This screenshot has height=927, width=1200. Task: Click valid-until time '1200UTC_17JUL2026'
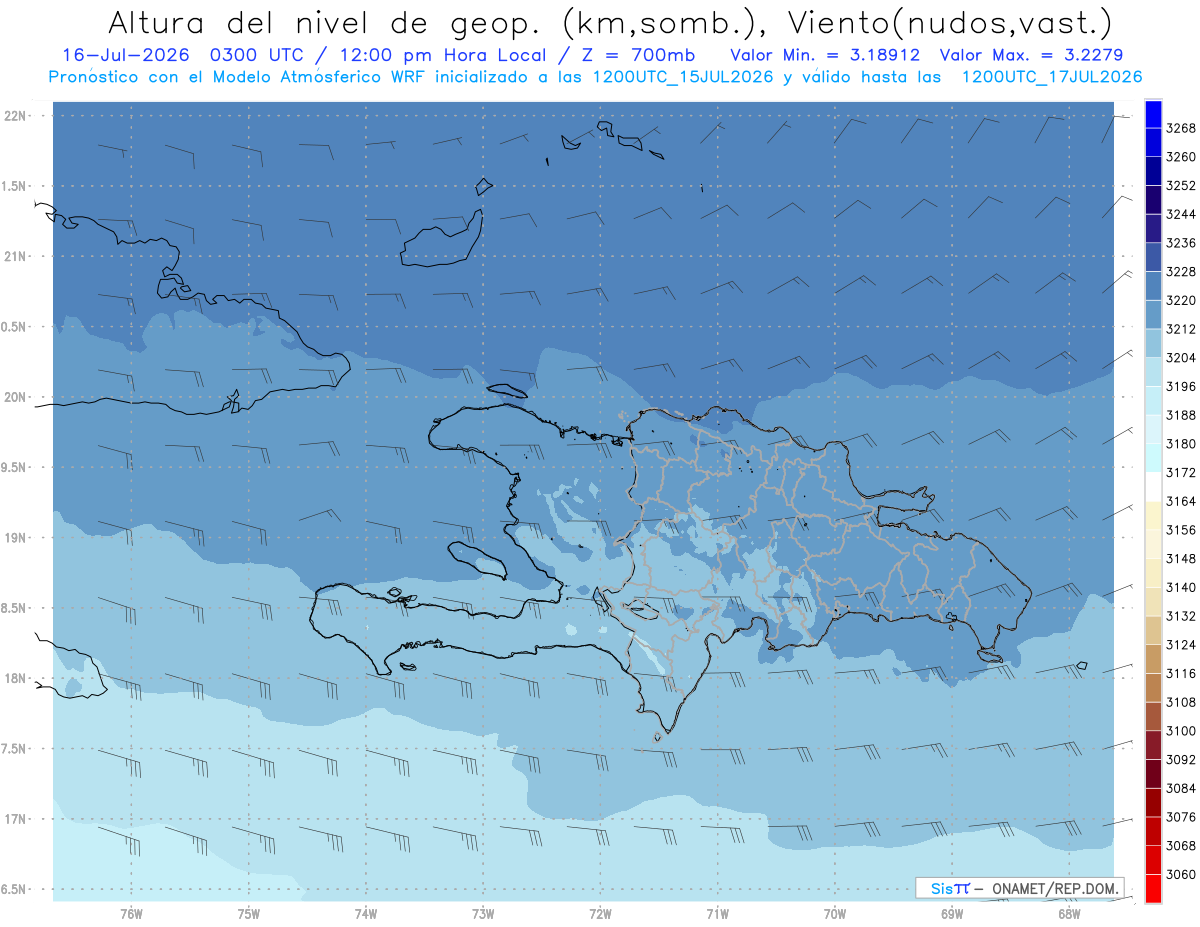pyautogui.click(x=1052, y=77)
